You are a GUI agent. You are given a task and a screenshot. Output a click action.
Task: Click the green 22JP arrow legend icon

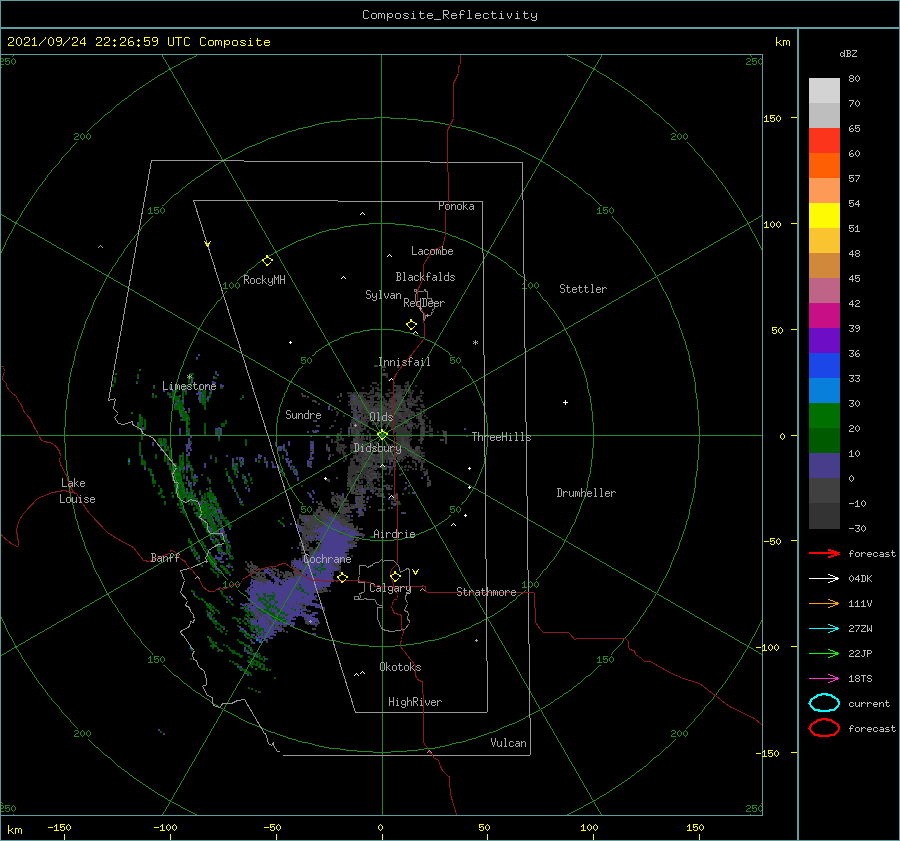tap(824, 653)
